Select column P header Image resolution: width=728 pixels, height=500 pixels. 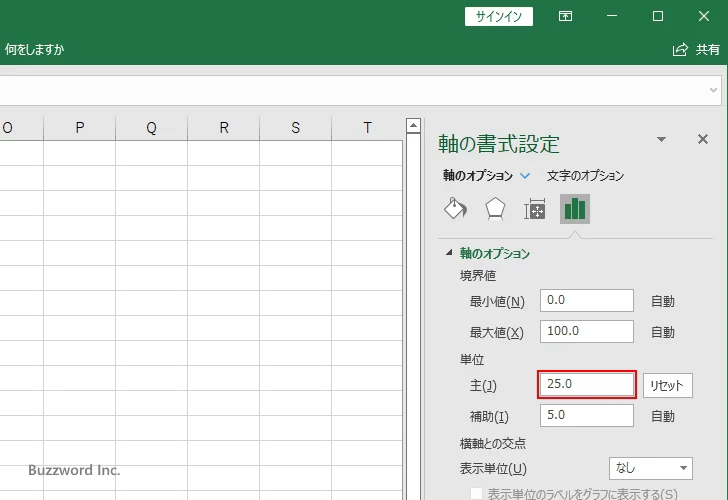79,128
